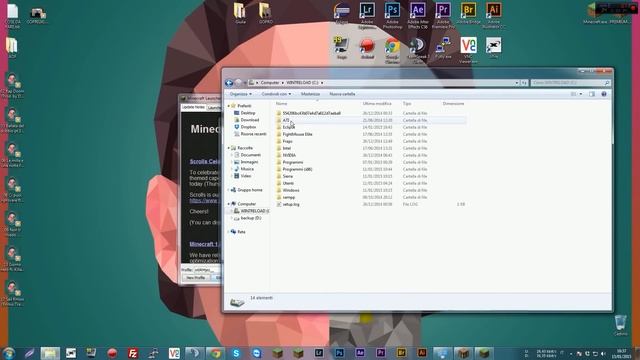Click the Explorer forward navigation arrow
640x360 pixels.
point(238,83)
